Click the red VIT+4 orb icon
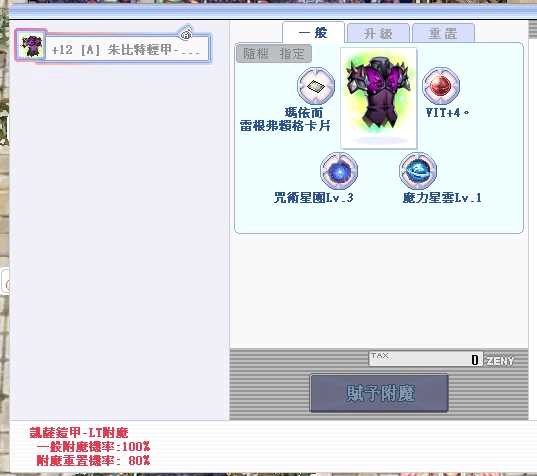The image size is (537, 476). click(441, 86)
